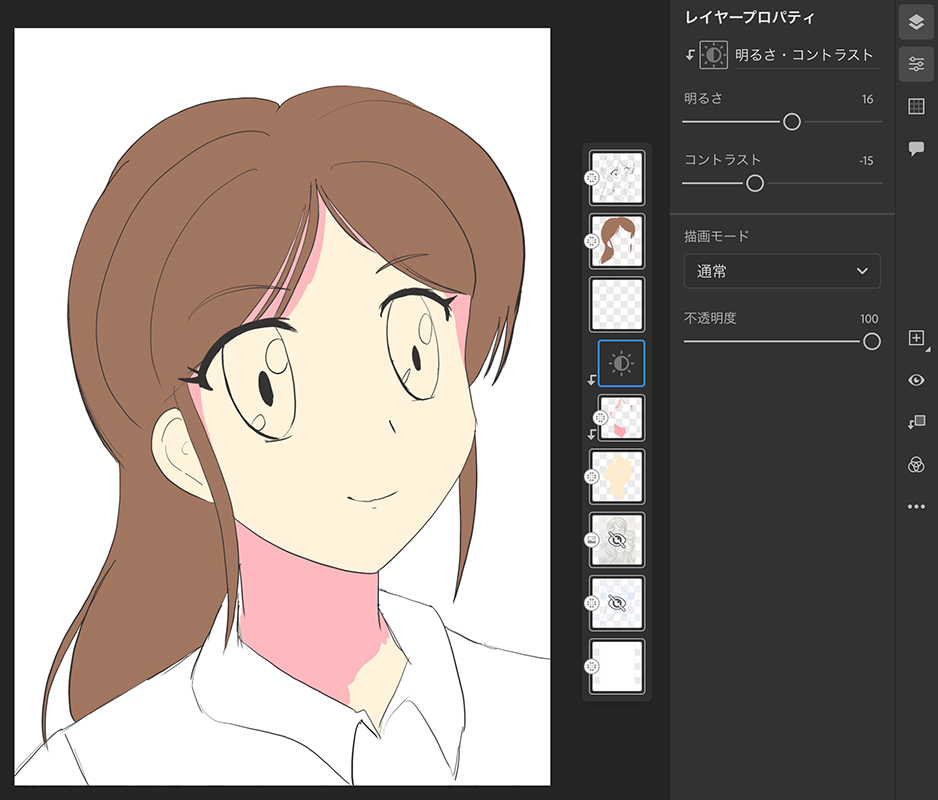Open the layers panel icon in the sidebar
Screen dimensions: 938x800
[x=916, y=22]
